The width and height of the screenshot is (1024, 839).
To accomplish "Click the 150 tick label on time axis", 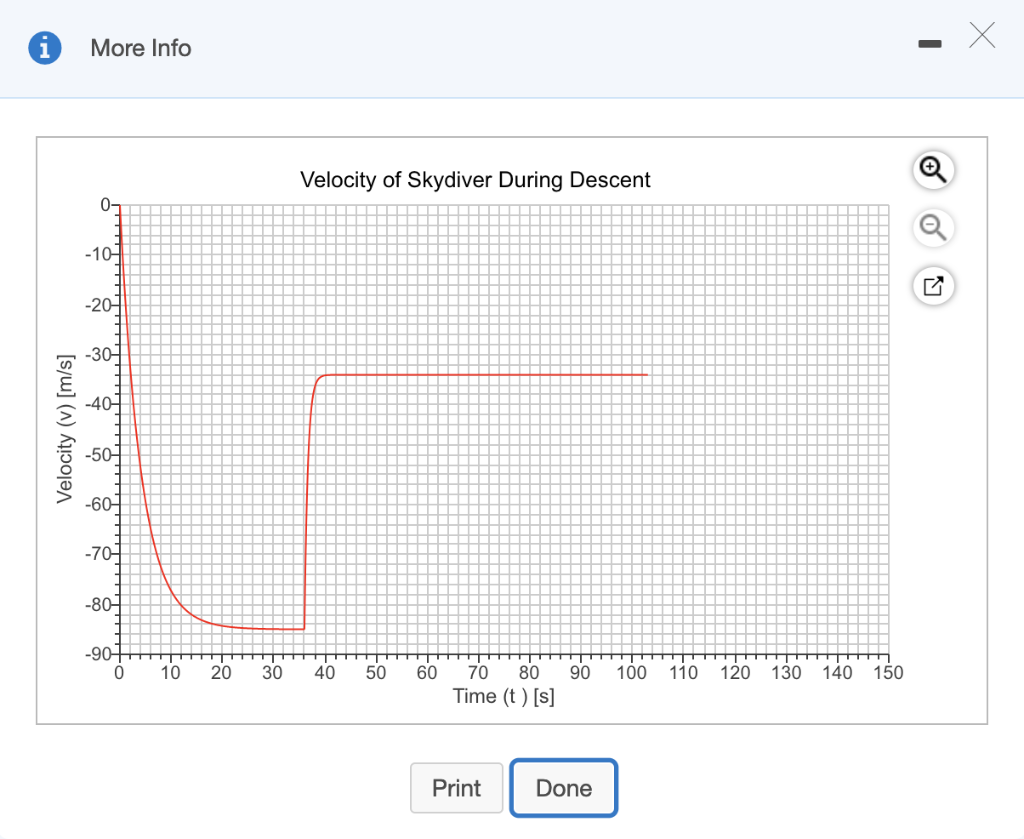I will pos(888,673).
